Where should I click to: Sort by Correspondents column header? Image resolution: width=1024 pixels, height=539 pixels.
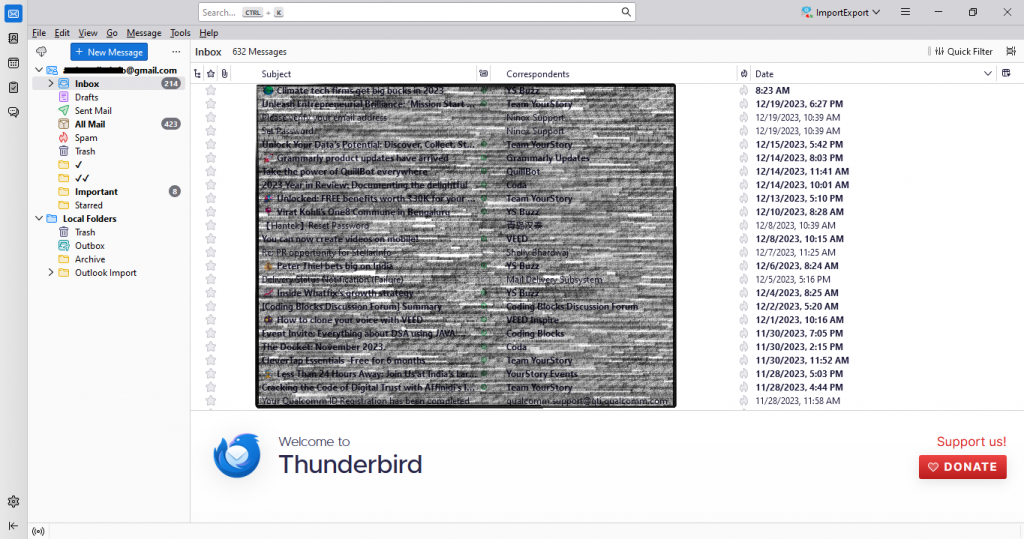click(x=537, y=74)
